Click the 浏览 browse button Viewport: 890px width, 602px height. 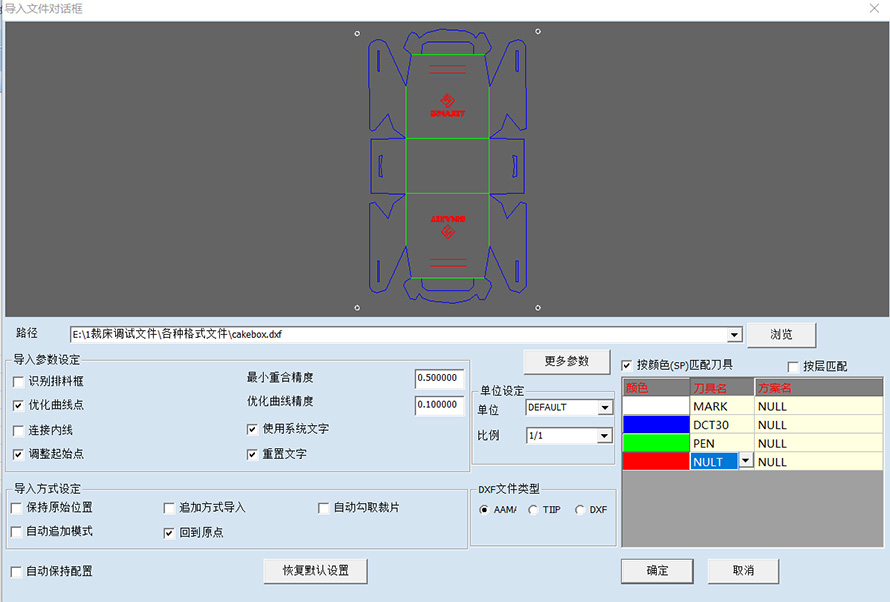tap(780, 335)
